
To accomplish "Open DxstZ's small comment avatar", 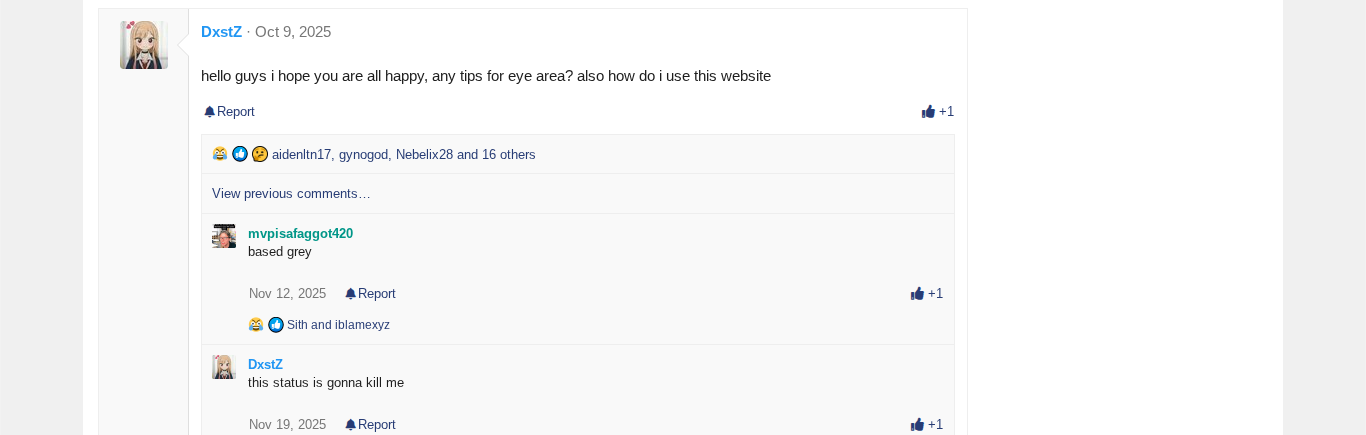I will 224,367.
